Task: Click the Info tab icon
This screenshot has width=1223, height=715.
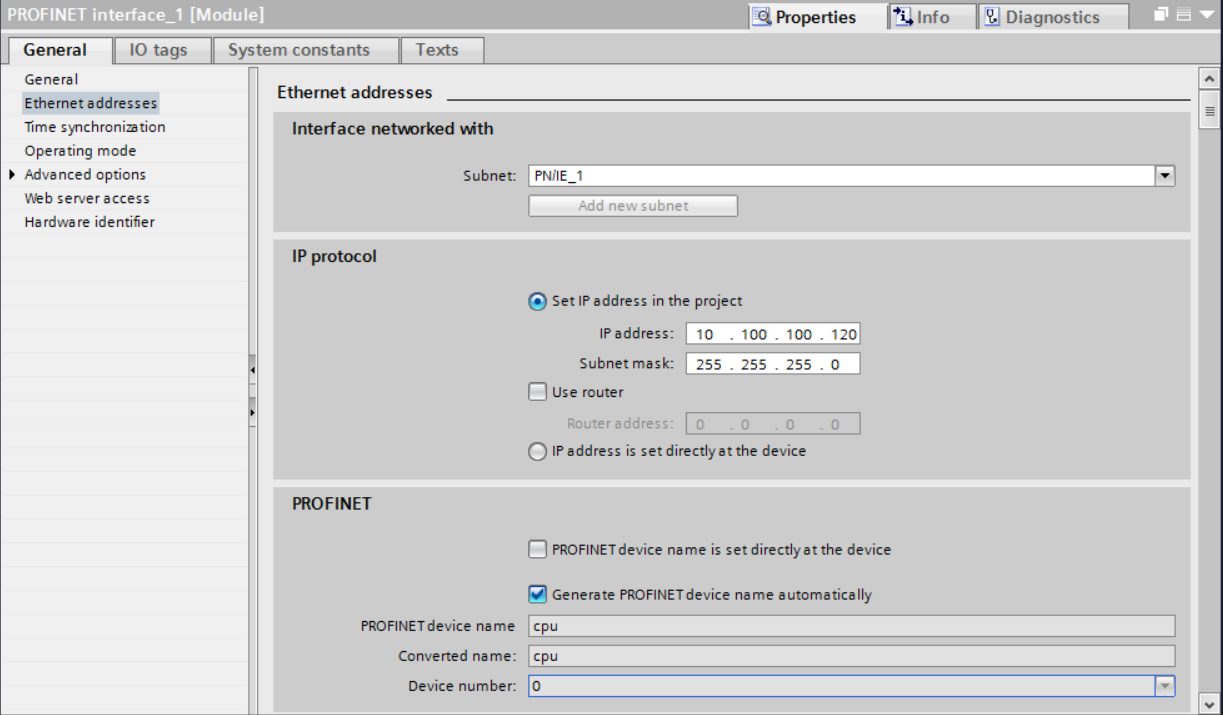Action: tap(903, 16)
